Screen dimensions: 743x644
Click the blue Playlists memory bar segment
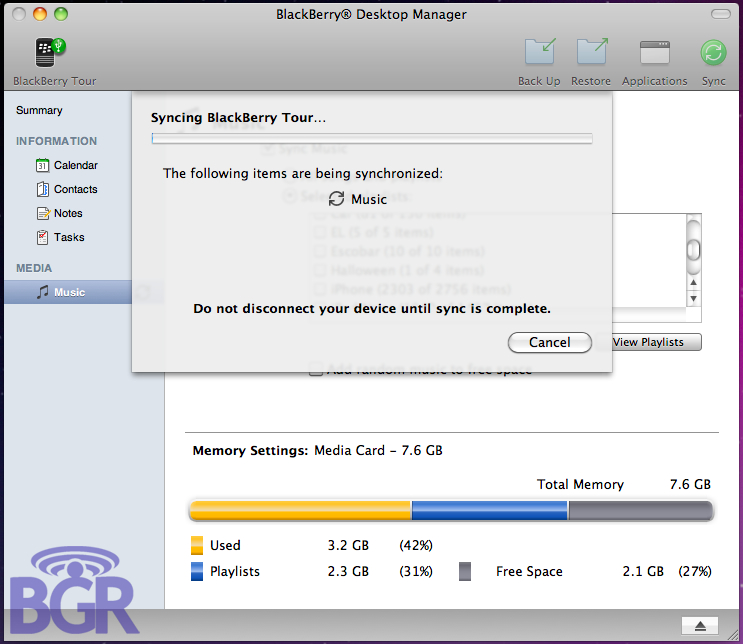[489, 510]
